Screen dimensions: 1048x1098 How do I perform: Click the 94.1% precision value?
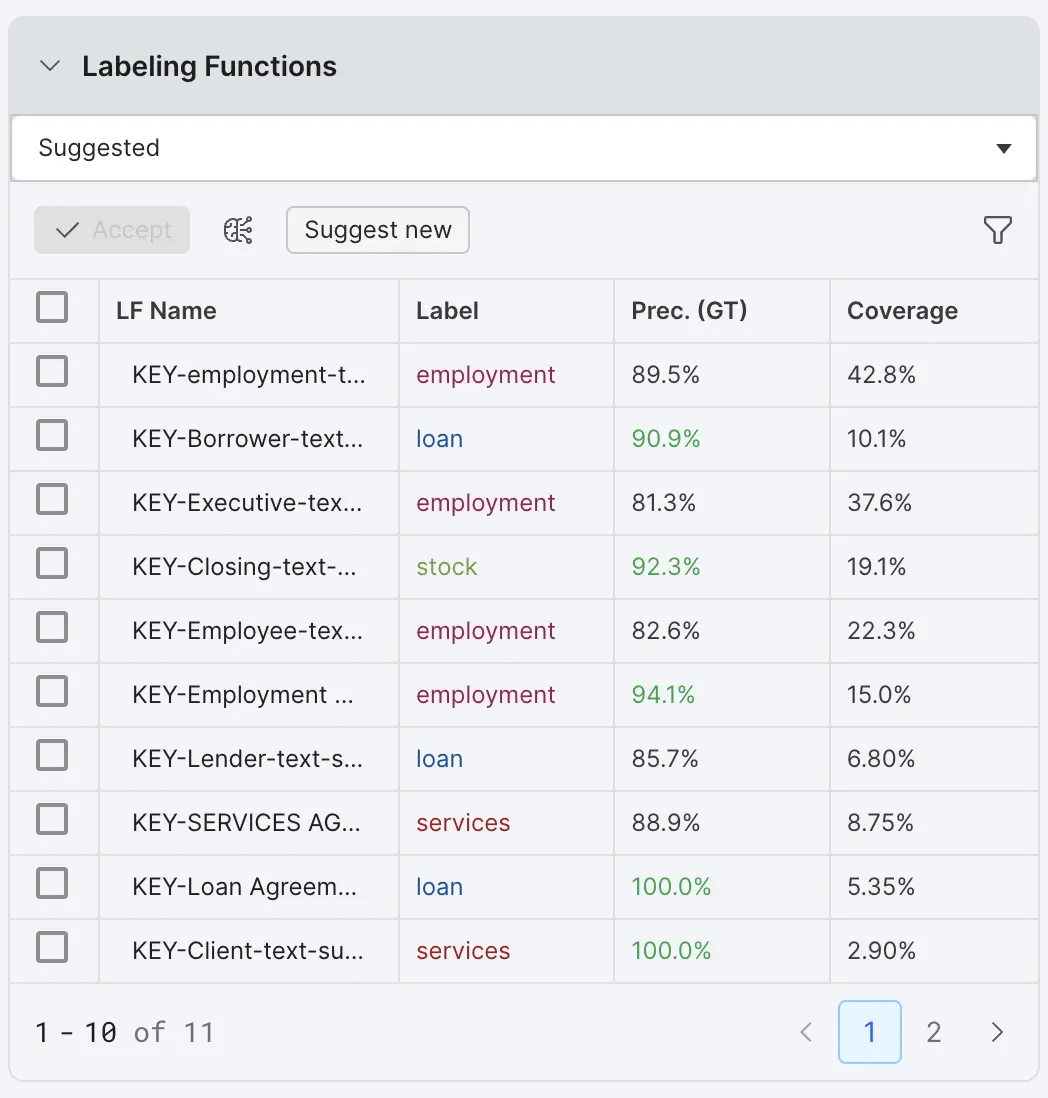(x=663, y=695)
